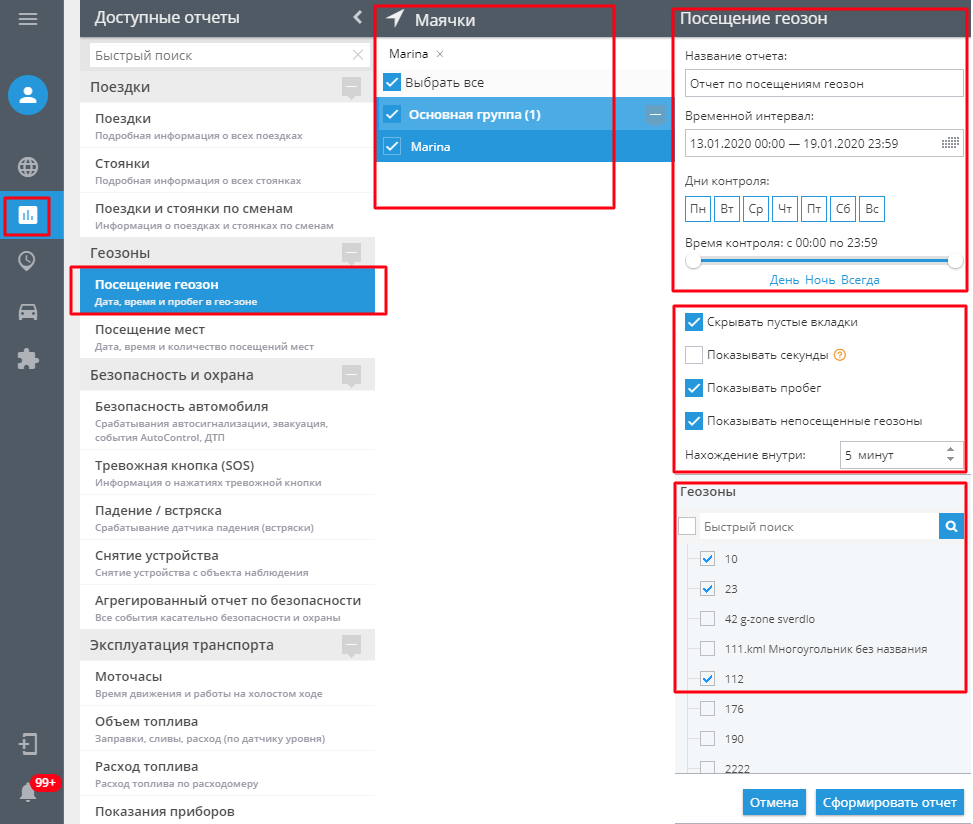
Task: Click the Ночь time preset link
Action: coord(820,280)
